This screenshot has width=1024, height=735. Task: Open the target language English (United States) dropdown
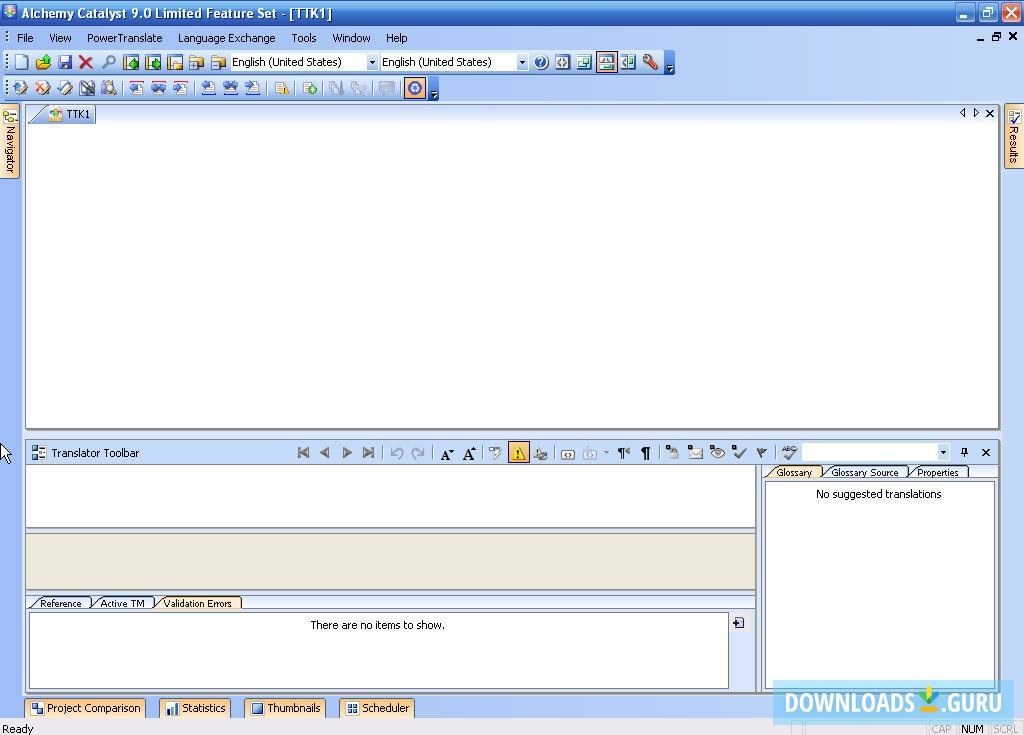click(522, 62)
